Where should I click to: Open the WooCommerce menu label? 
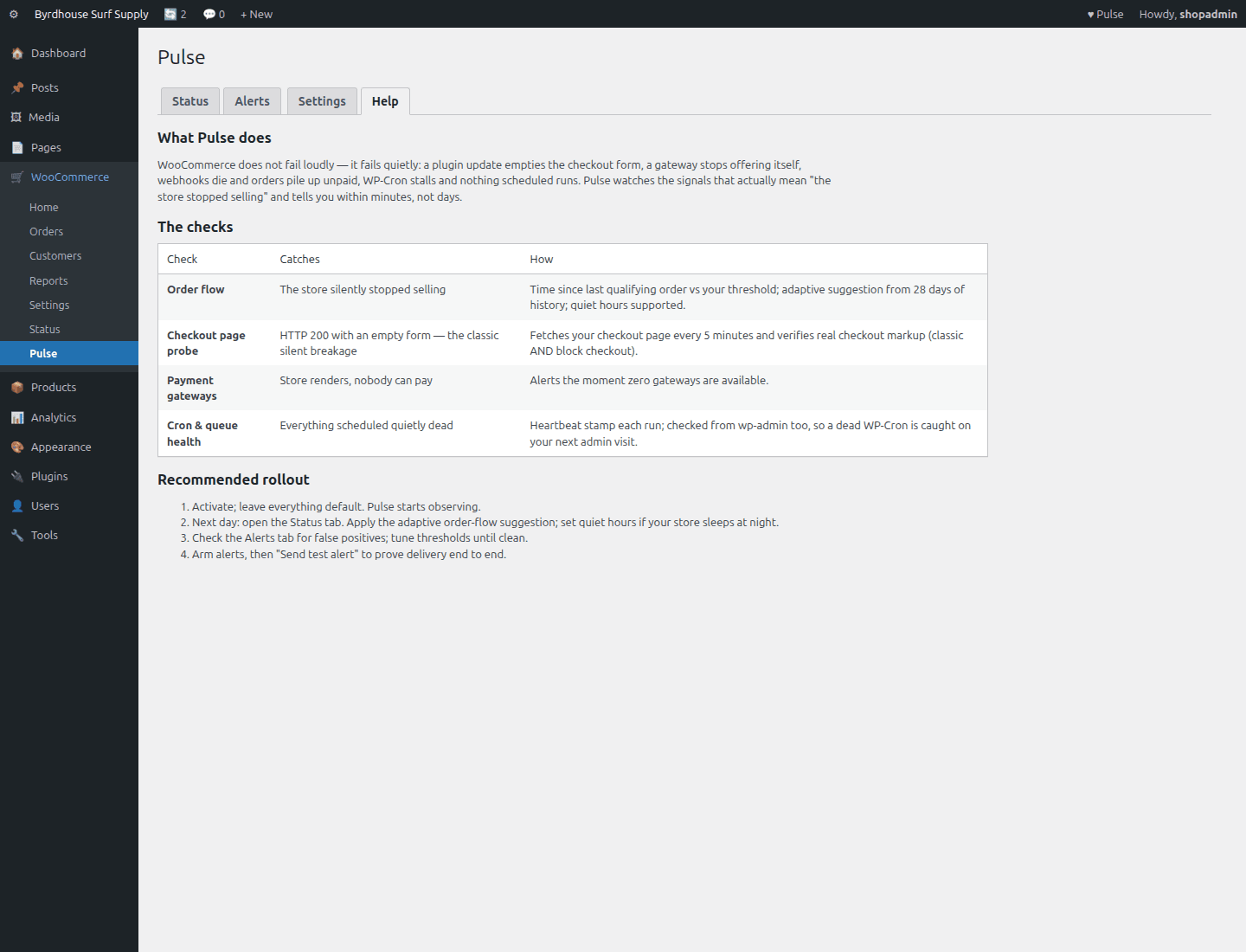70,177
